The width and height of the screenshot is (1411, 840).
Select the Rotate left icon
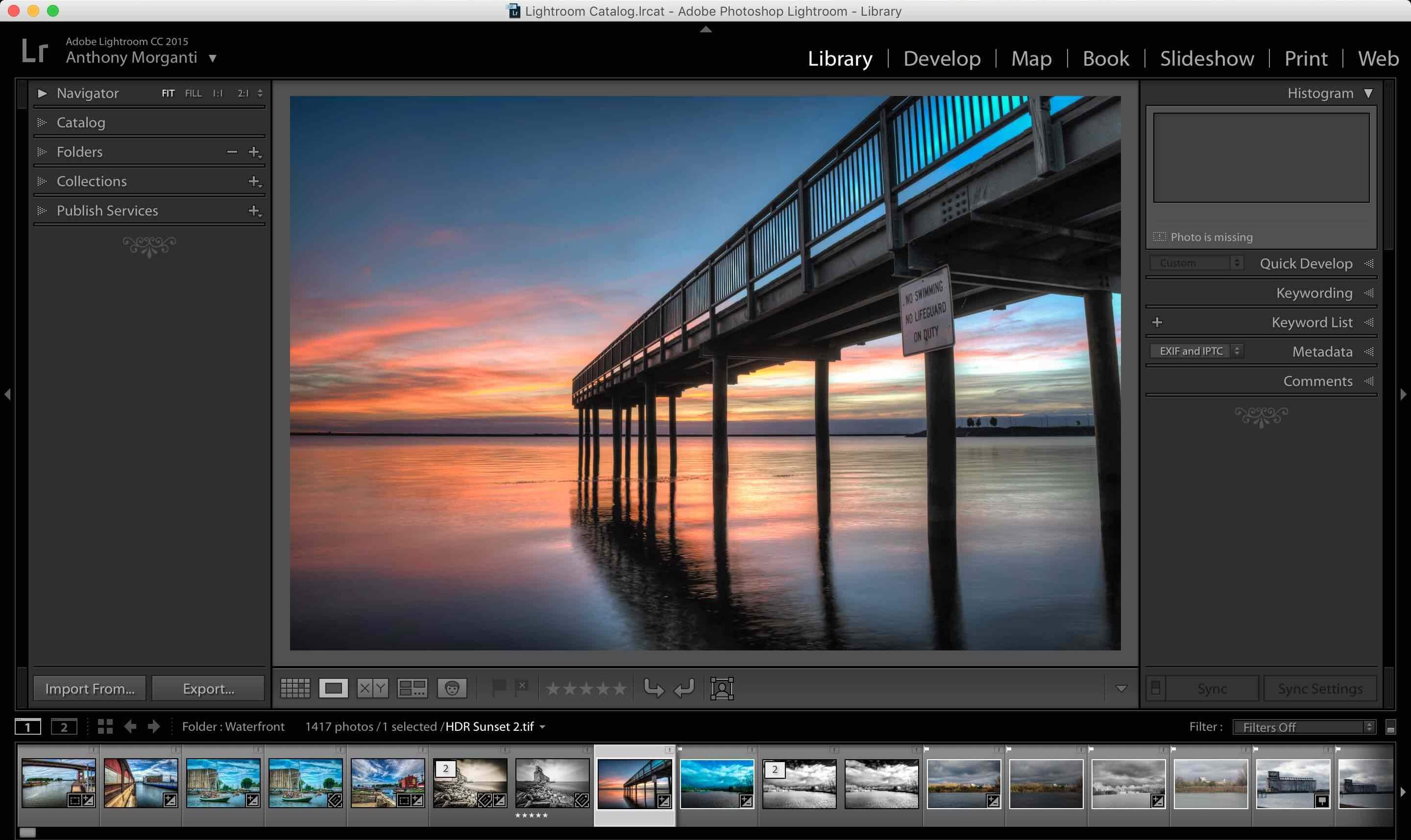[x=683, y=689]
